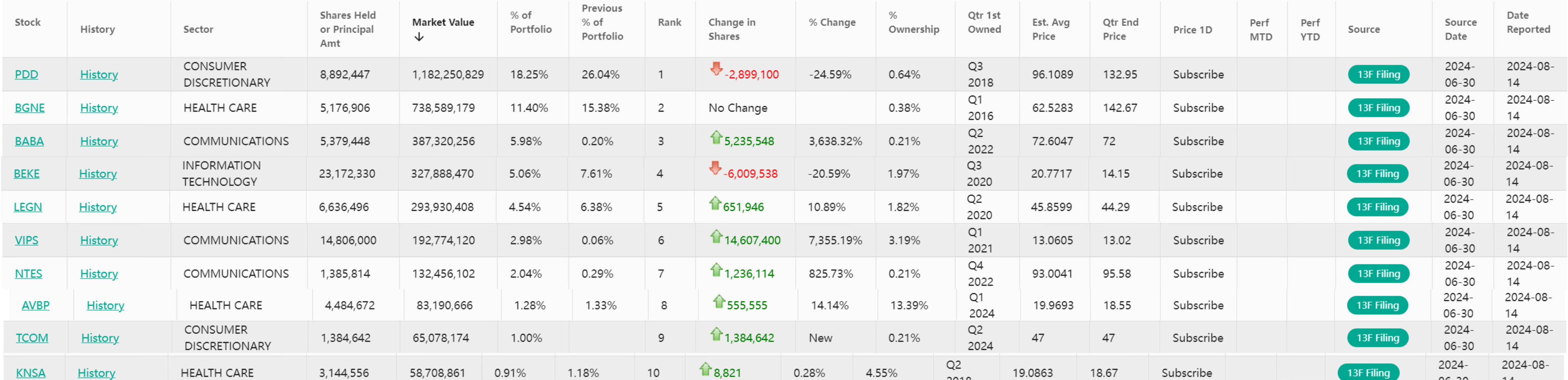
Task: Click the green up arrow in TCOM row
Action: pos(716,334)
